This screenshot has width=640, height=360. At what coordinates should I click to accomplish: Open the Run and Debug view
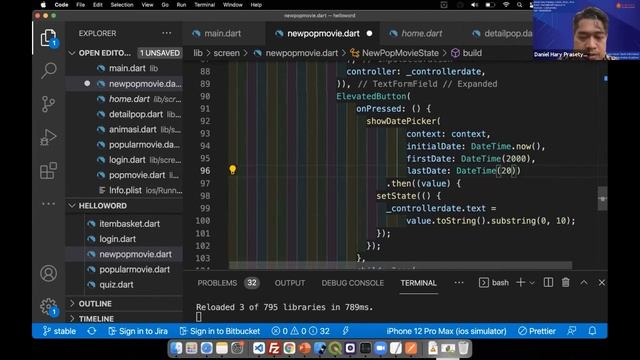49,137
